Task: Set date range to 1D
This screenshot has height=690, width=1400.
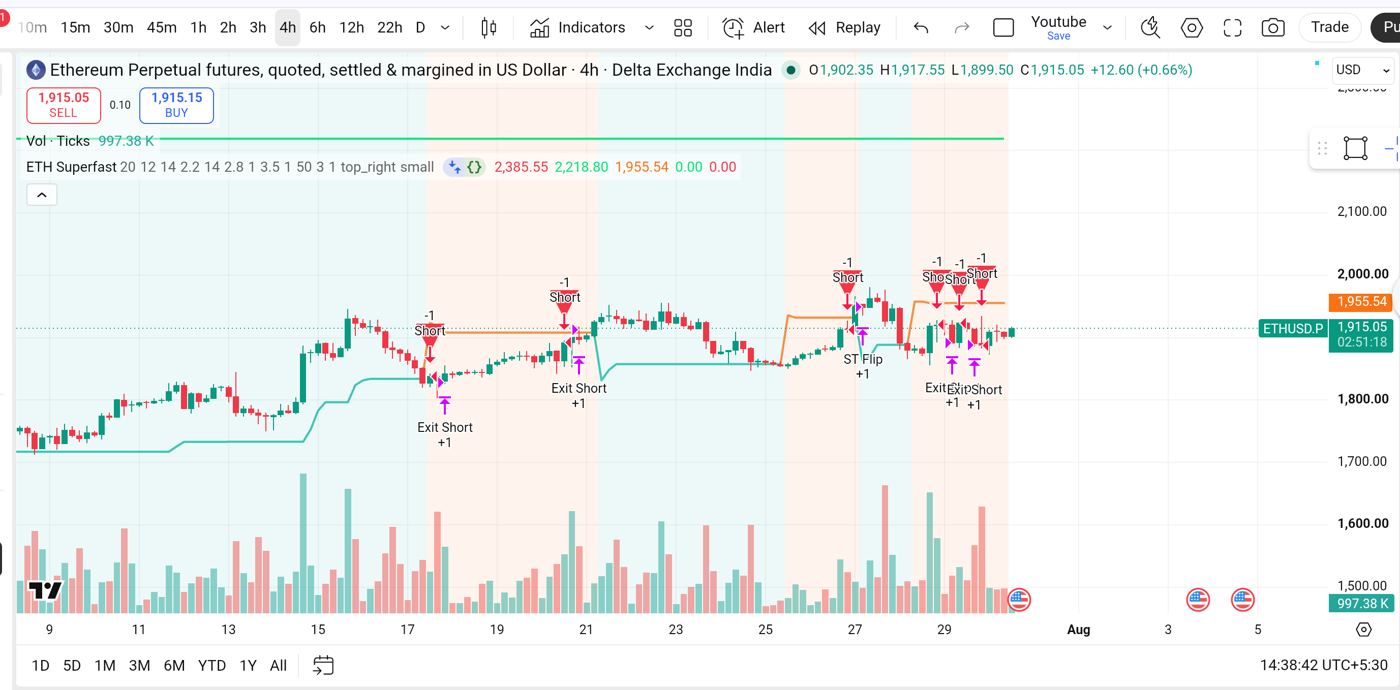Action: click(x=41, y=666)
